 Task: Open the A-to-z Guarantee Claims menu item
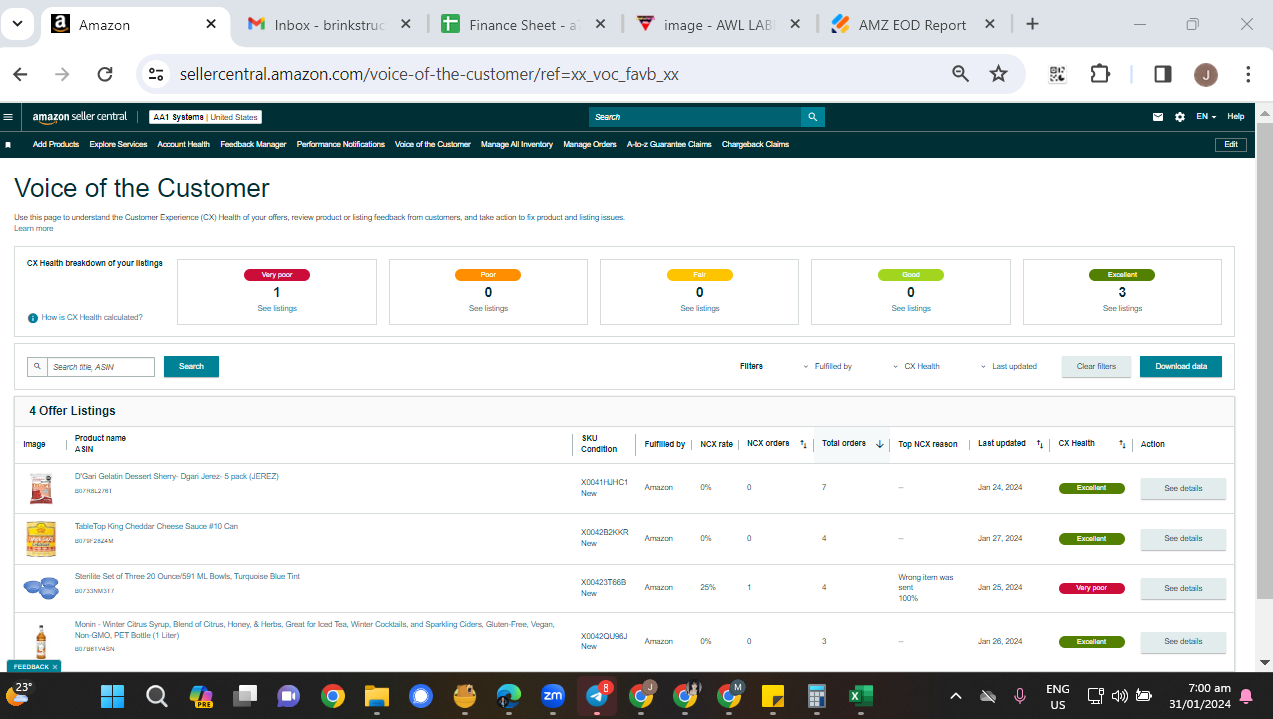coord(669,144)
